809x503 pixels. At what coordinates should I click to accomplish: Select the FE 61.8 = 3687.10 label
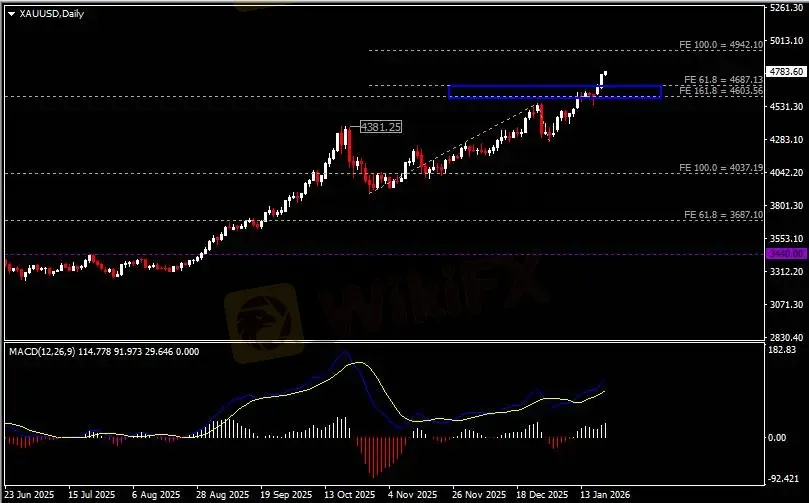point(723,215)
